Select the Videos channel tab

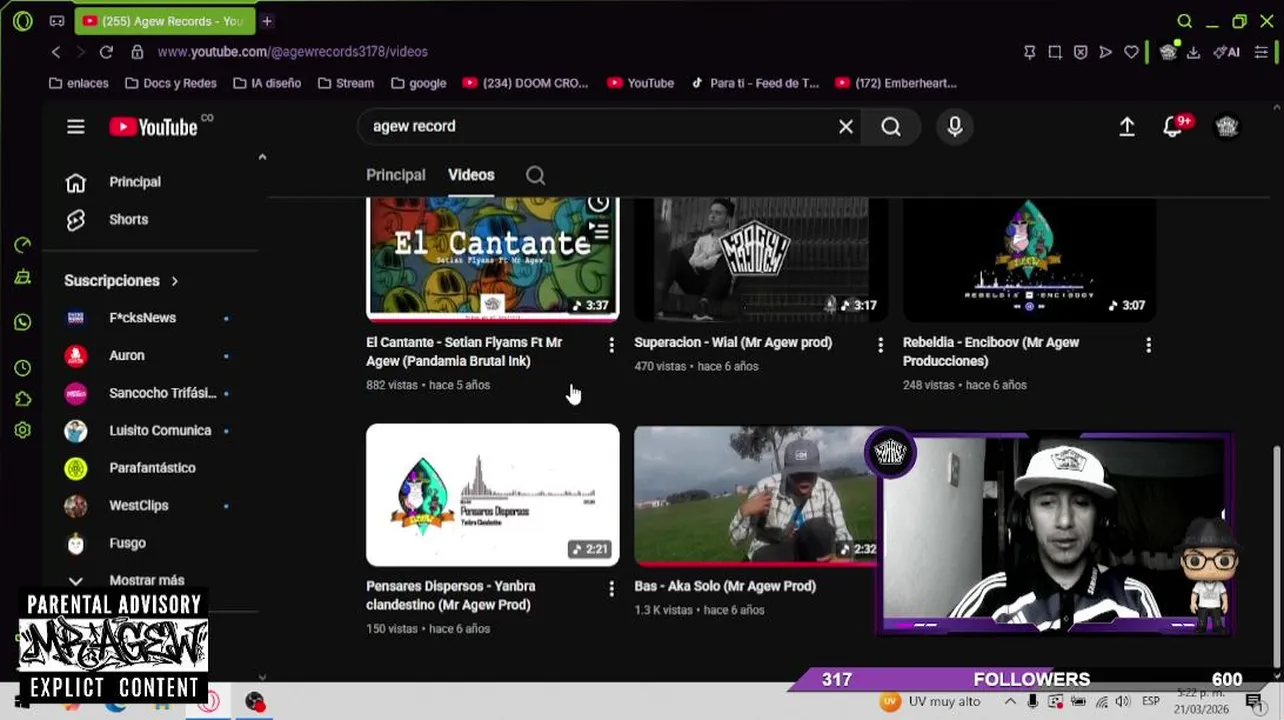pos(471,175)
